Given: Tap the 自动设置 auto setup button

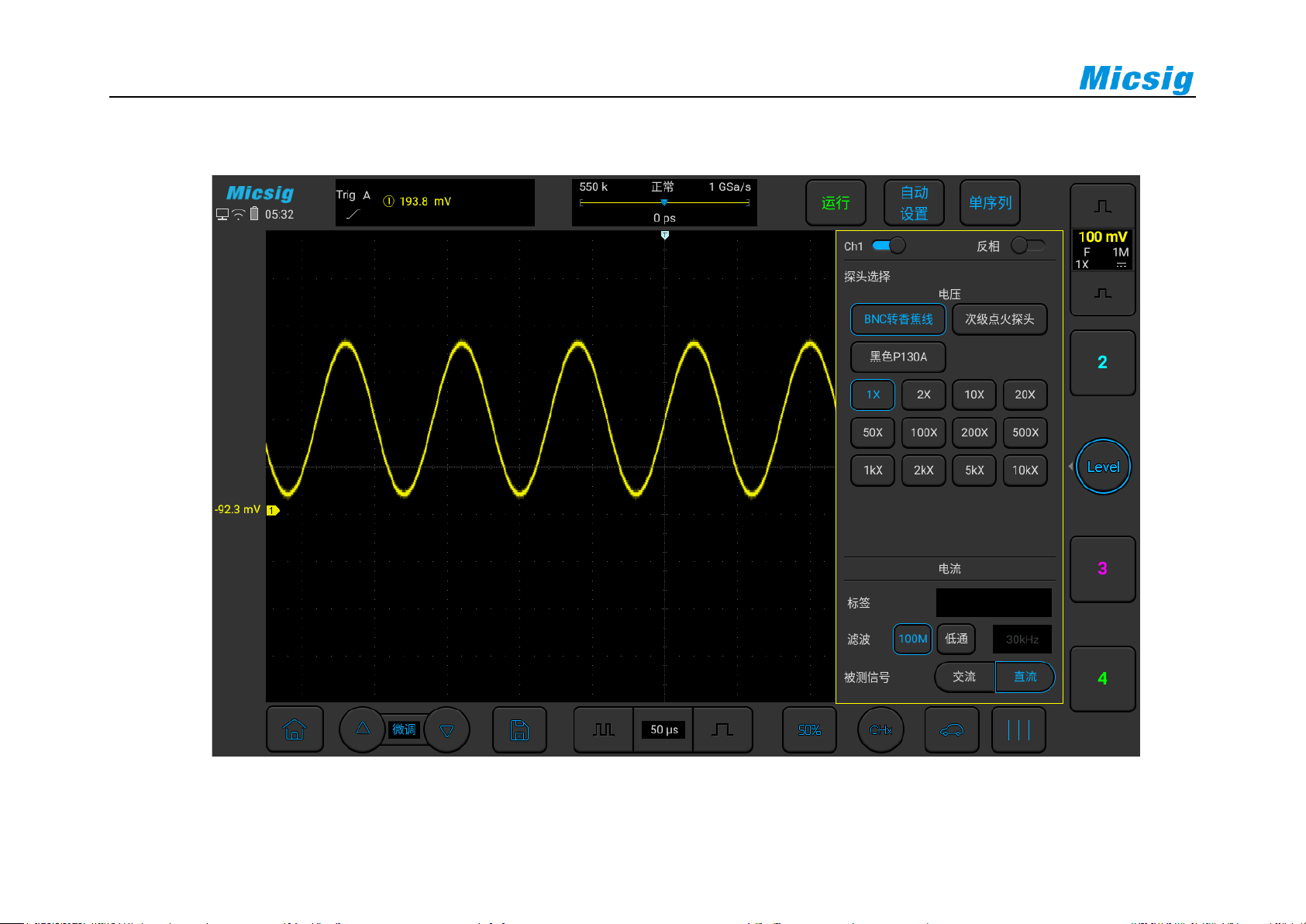Looking at the screenshot, I should [914, 202].
